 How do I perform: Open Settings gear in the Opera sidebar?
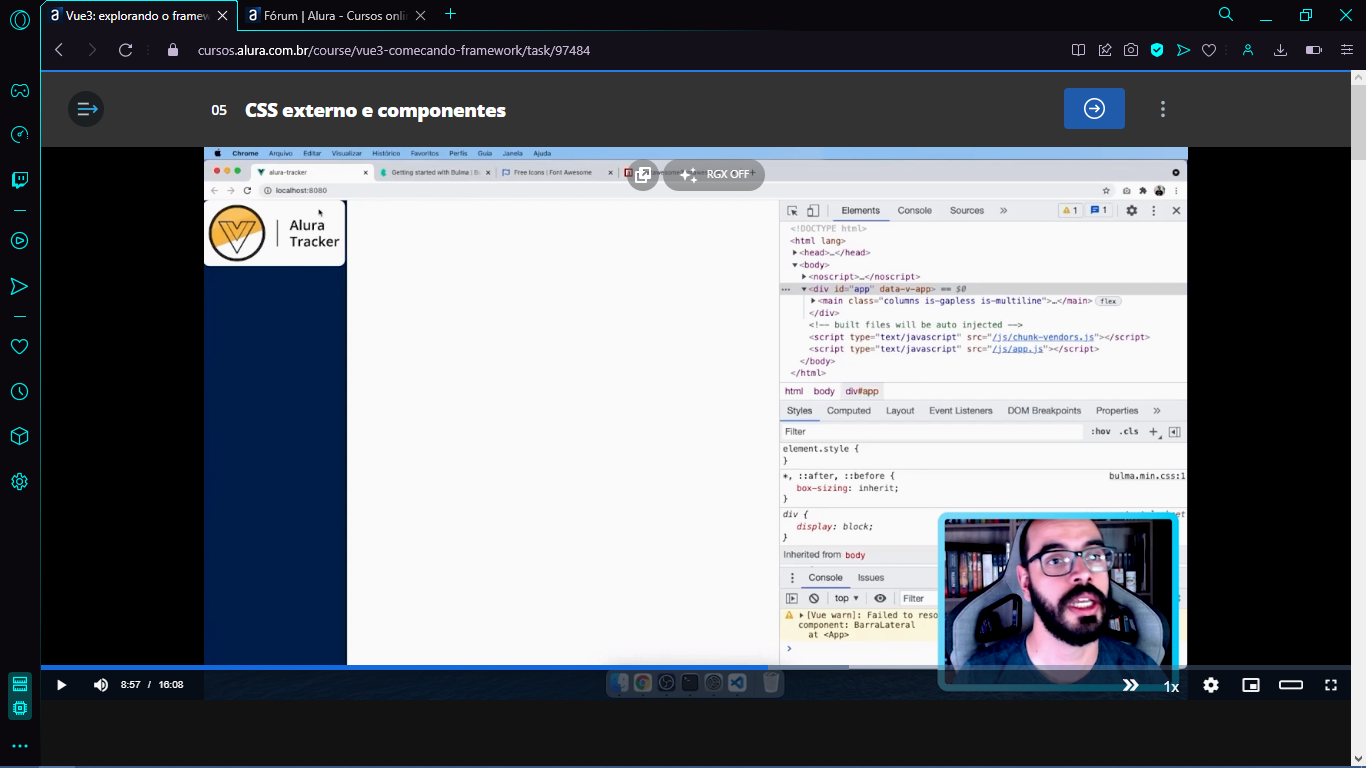pyautogui.click(x=19, y=482)
